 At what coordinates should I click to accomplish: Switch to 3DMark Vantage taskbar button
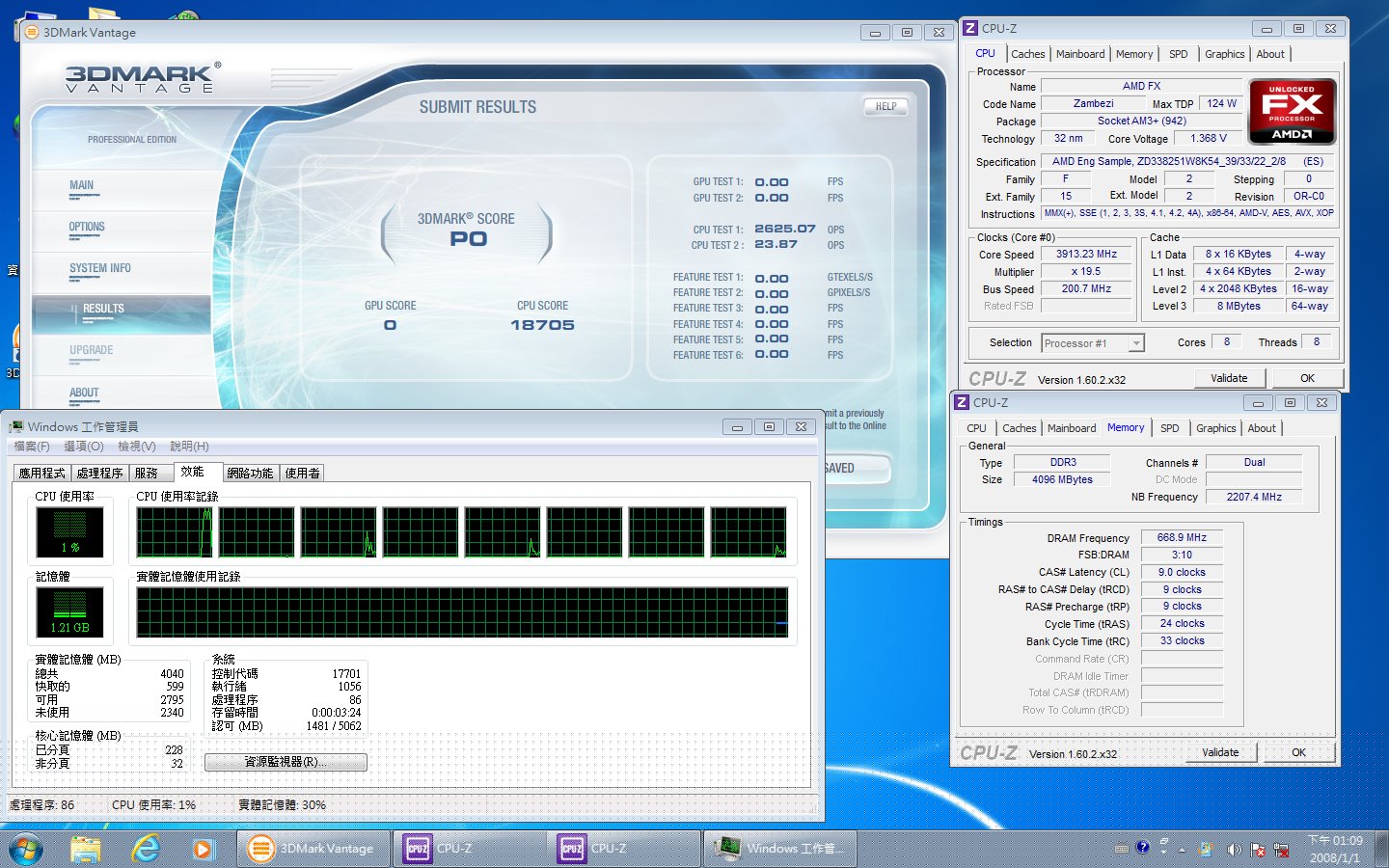314,849
